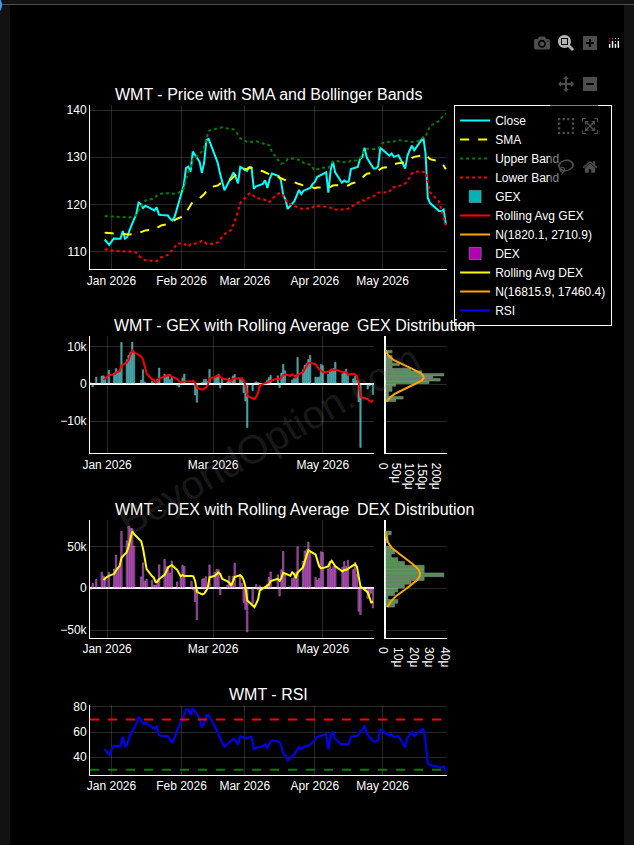Click the large negative GEX bar in late May
Image resolution: width=634 pixels, height=845 pixels.
click(x=361, y=415)
